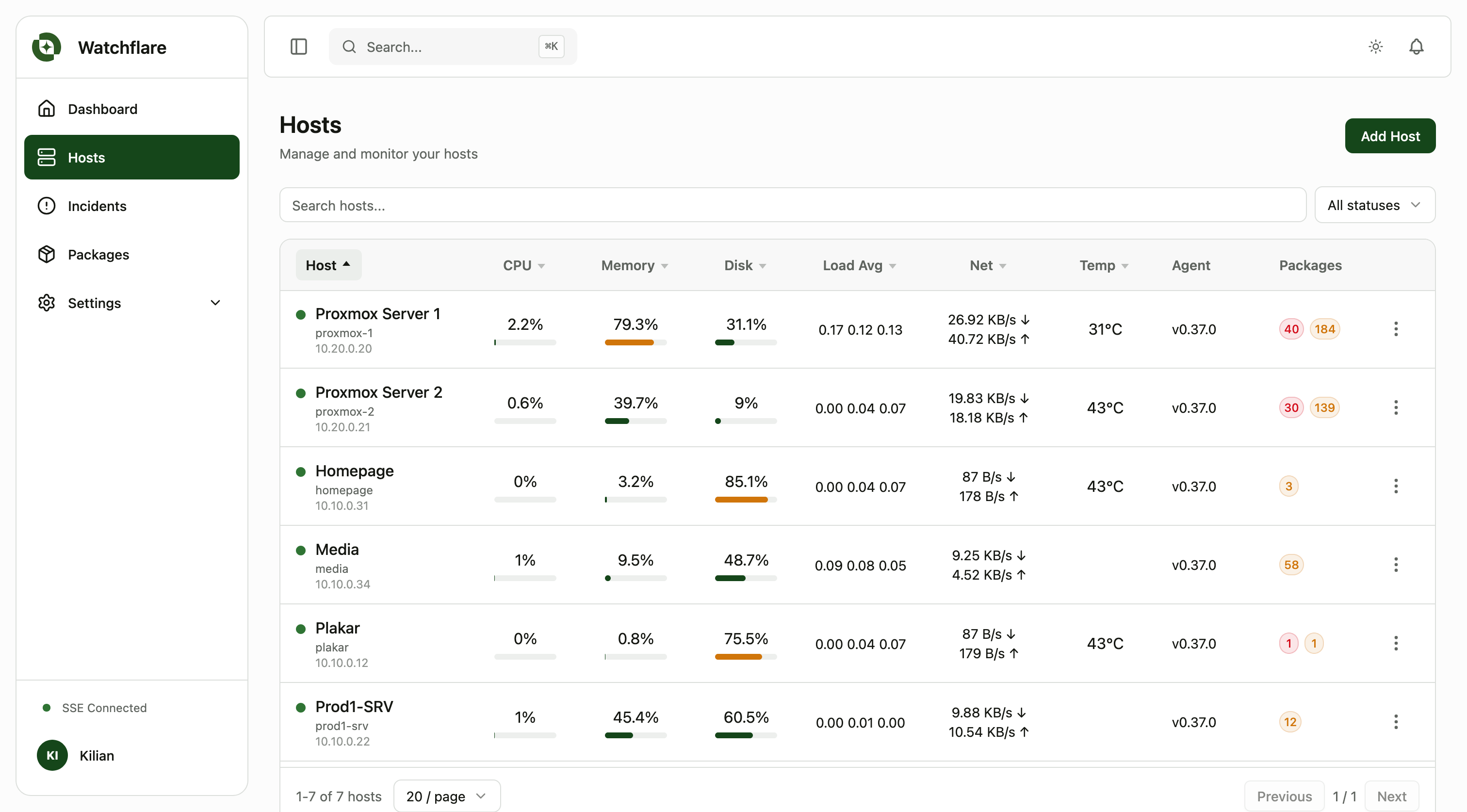Open the 20 / page dropdown

446,796
